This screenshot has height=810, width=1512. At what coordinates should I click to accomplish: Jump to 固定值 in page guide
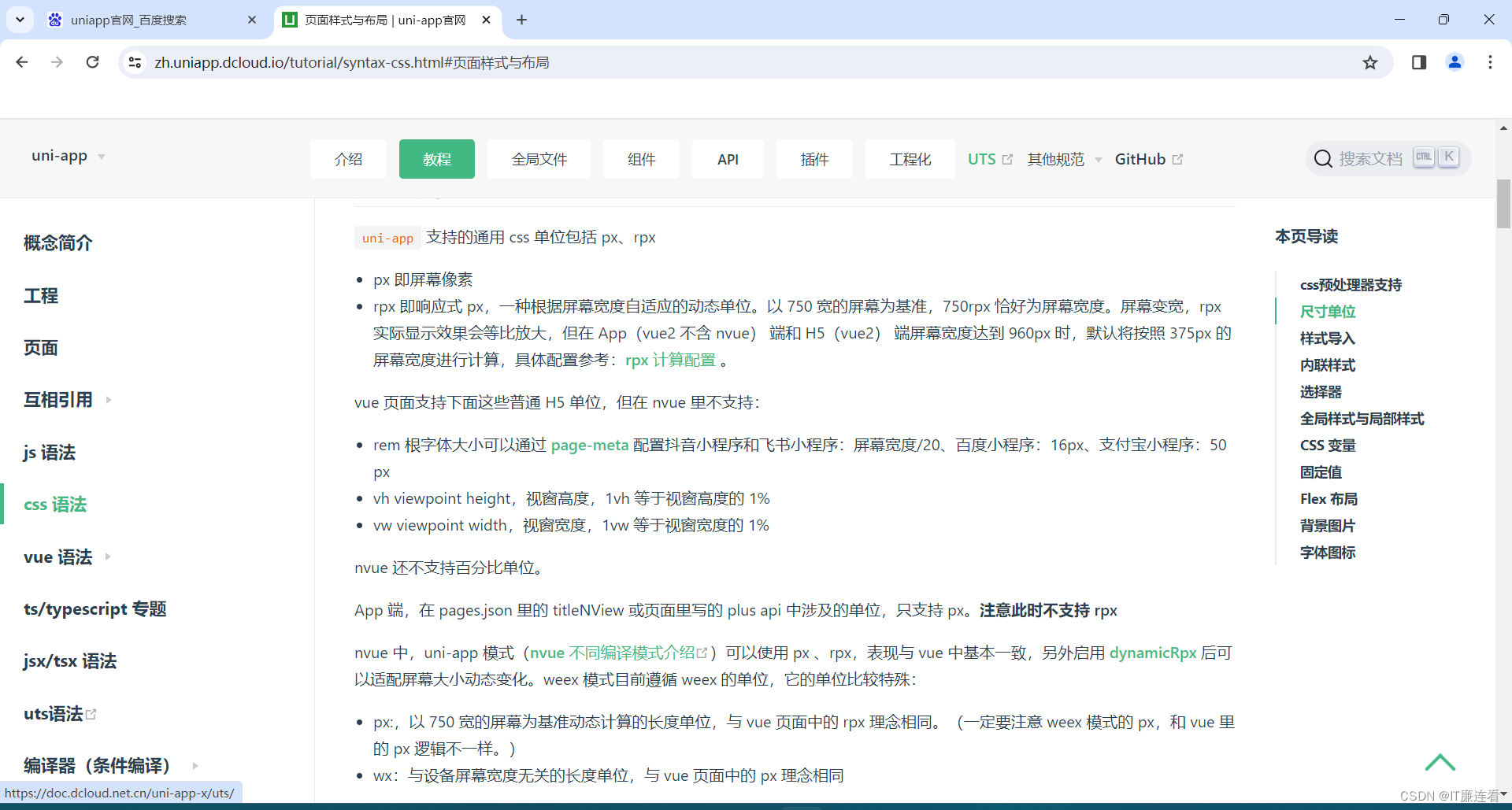tap(1321, 472)
